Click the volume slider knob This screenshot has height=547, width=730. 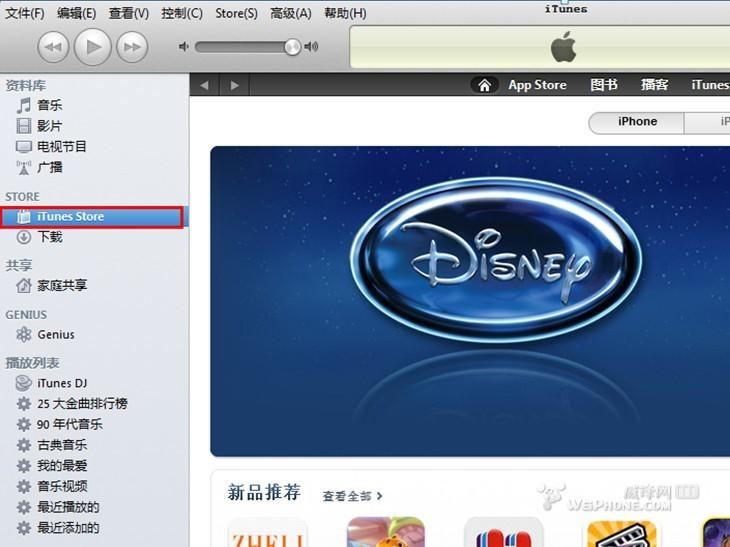(292, 47)
